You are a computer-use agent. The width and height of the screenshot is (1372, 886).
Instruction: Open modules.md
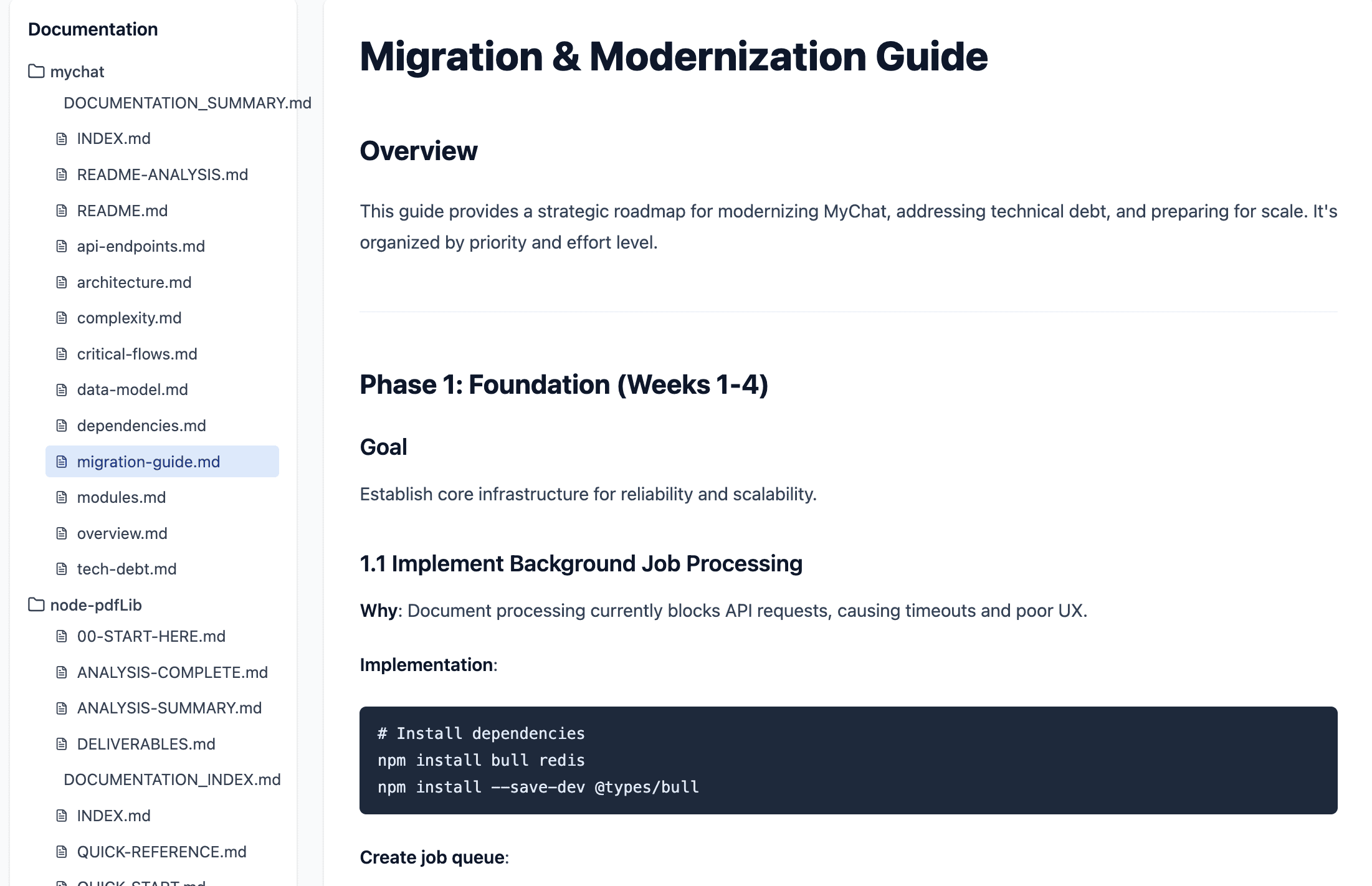click(x=162, y=497)
